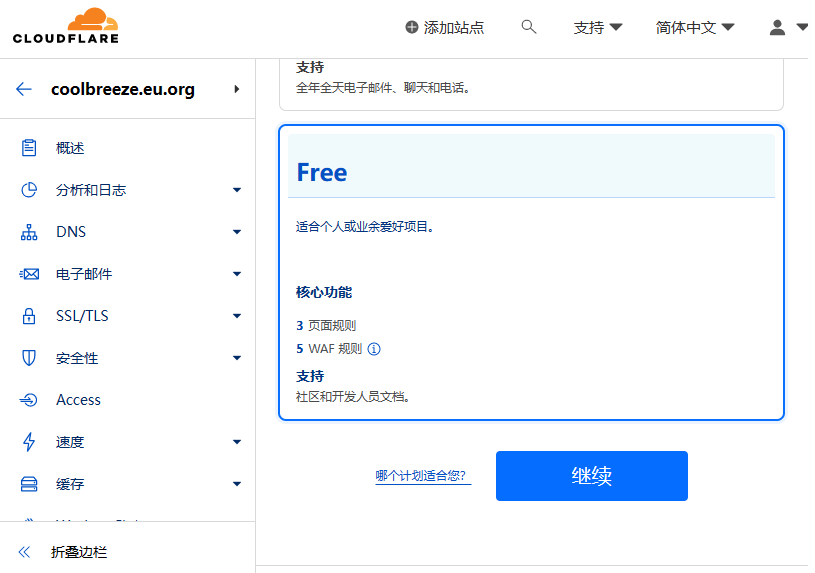Screen dimensions: 815x573
Task: Click the 安全性 shield icon
Action: [29, 358]
